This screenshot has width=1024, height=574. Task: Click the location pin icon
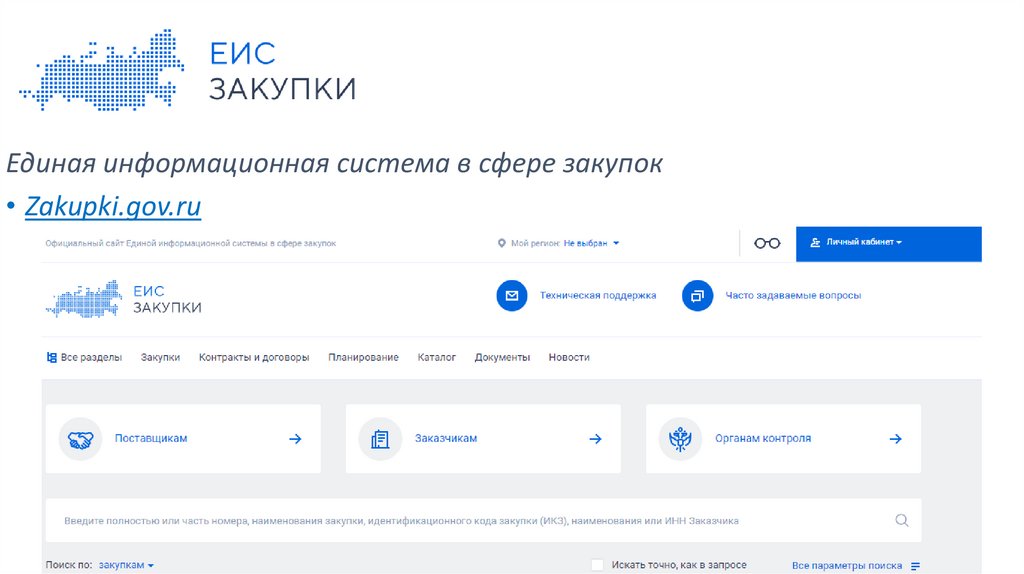(502, 243)
